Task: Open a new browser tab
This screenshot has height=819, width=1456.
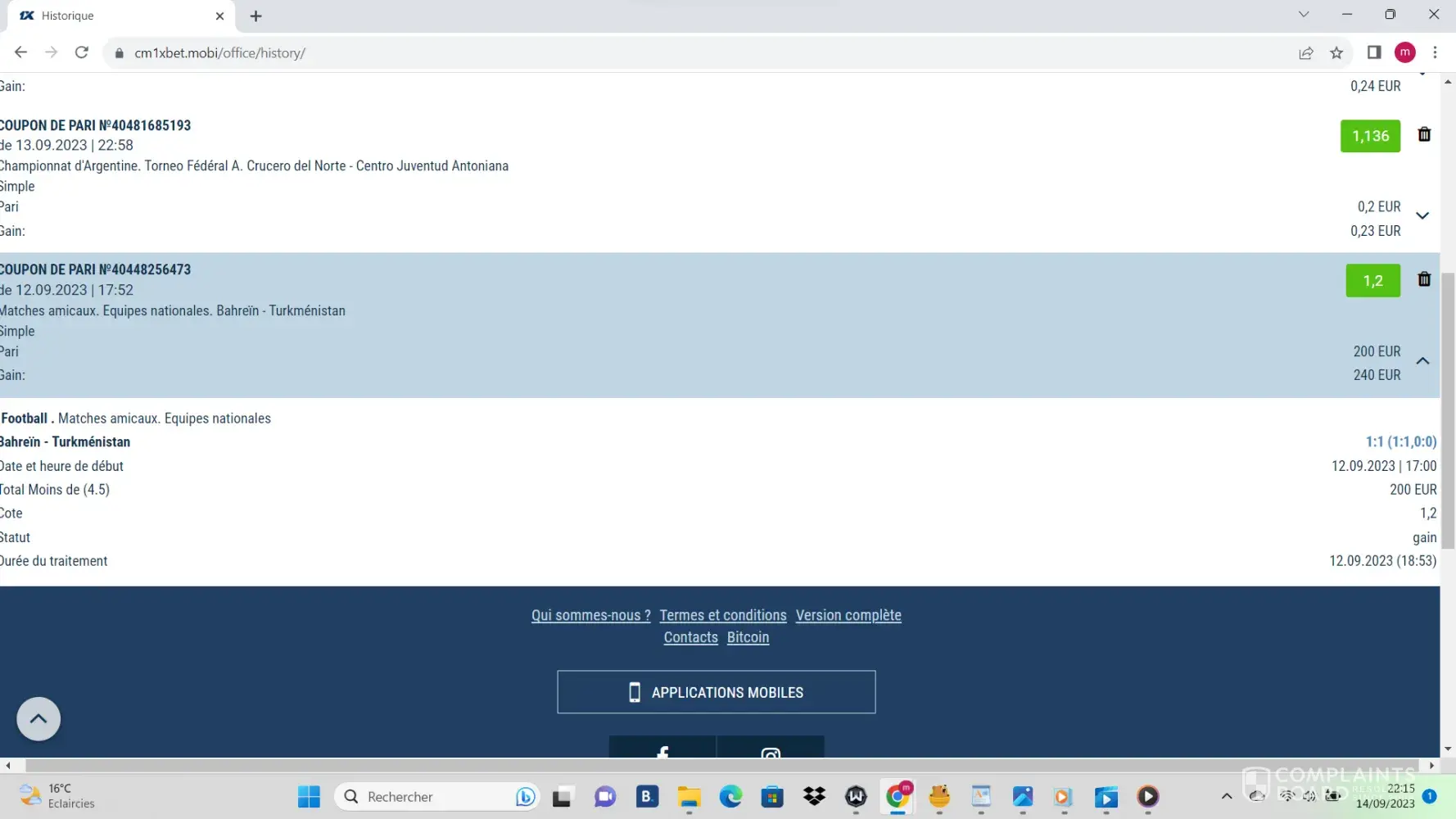Action: [x=255, y=16]
